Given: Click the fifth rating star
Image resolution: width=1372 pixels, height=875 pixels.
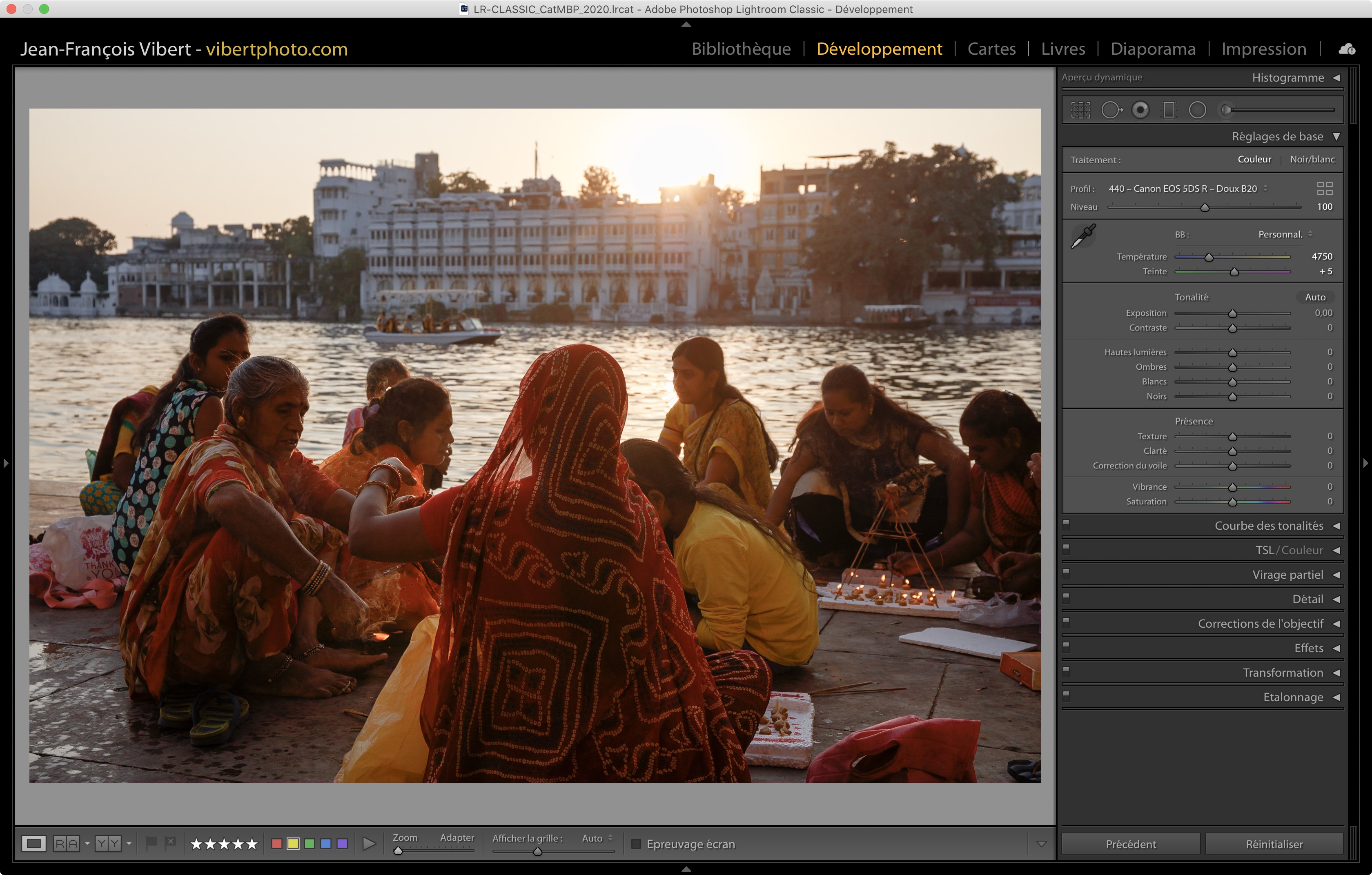Looking at the screenshot, I should (252, 844).
